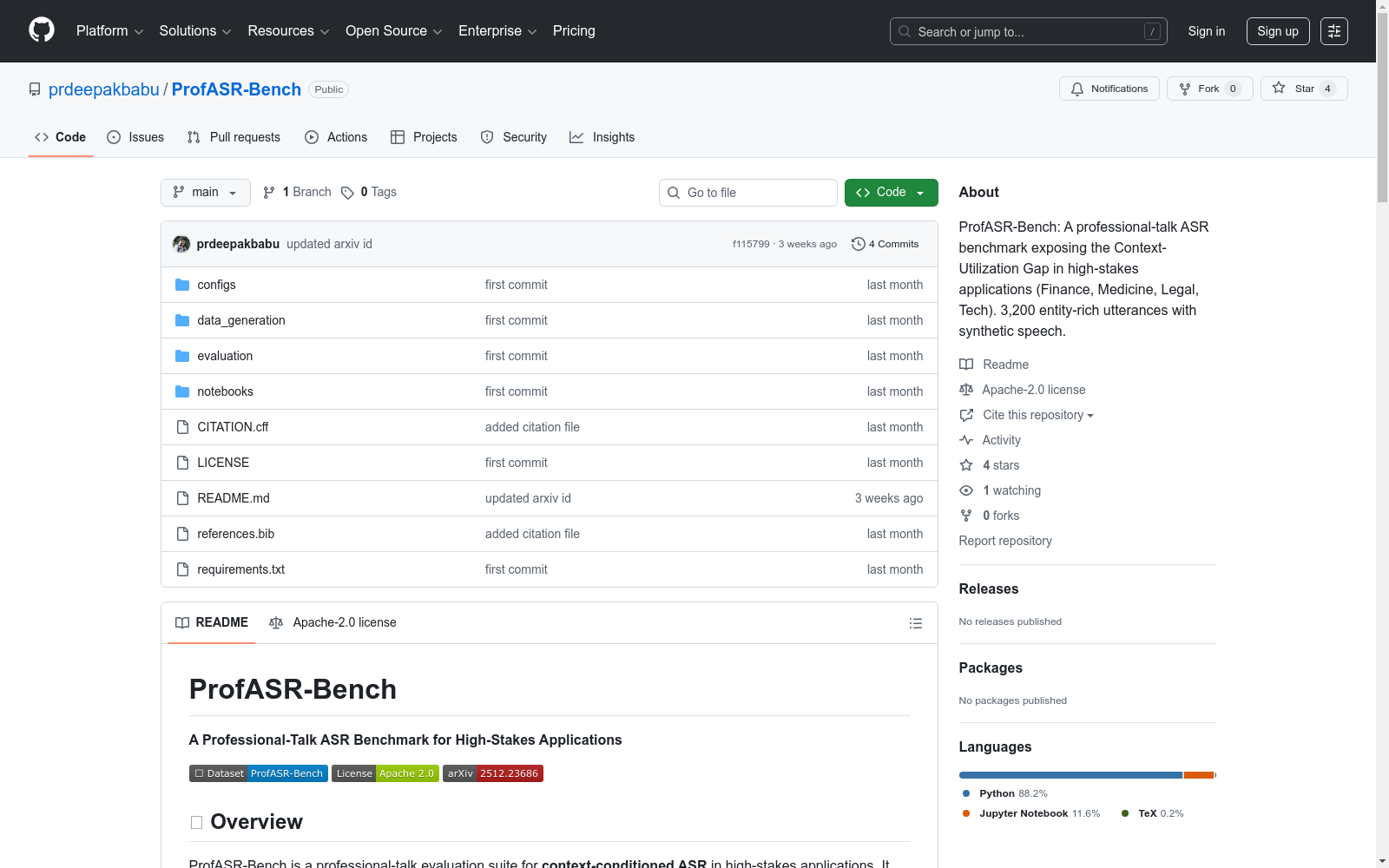Screen dimensions: 1389x868
Task: Fork the repository
Action: point(1210,89)
